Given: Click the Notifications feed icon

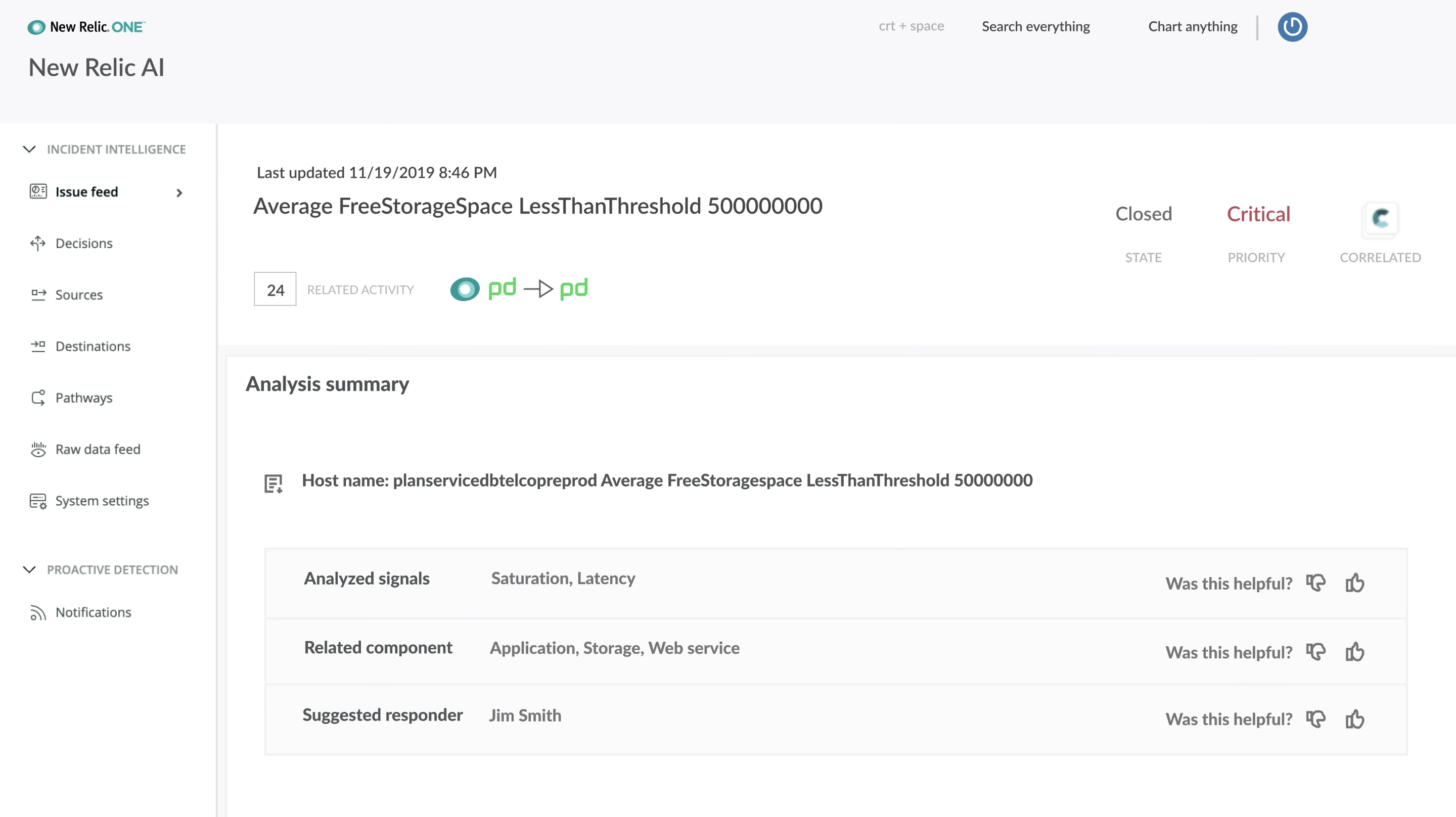Looking at the screenshot, I should pos(38,612).
